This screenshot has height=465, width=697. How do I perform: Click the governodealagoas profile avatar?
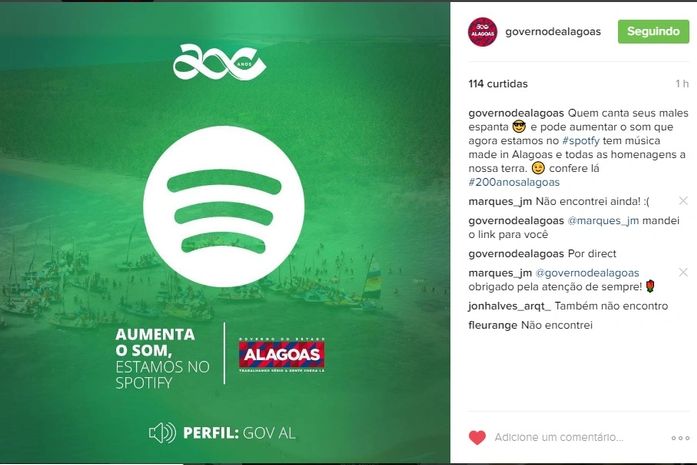482,32
